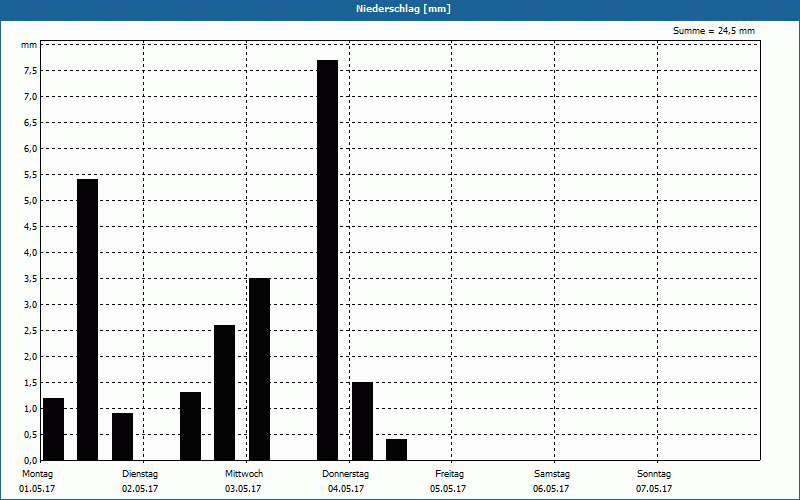Screen dimensions: 800x500
Task: Click the 4,0 y-axis value
Action: pyautogui.click(x=31, y=253)
